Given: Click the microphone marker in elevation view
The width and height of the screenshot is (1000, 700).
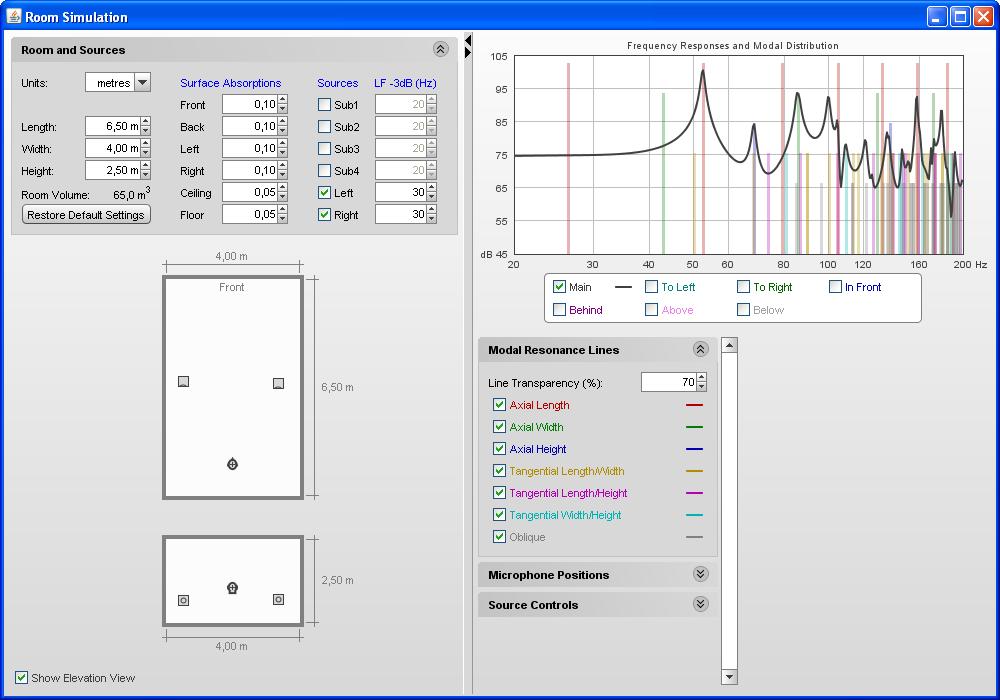Looking at the screenshot, I should pos(232,588).
